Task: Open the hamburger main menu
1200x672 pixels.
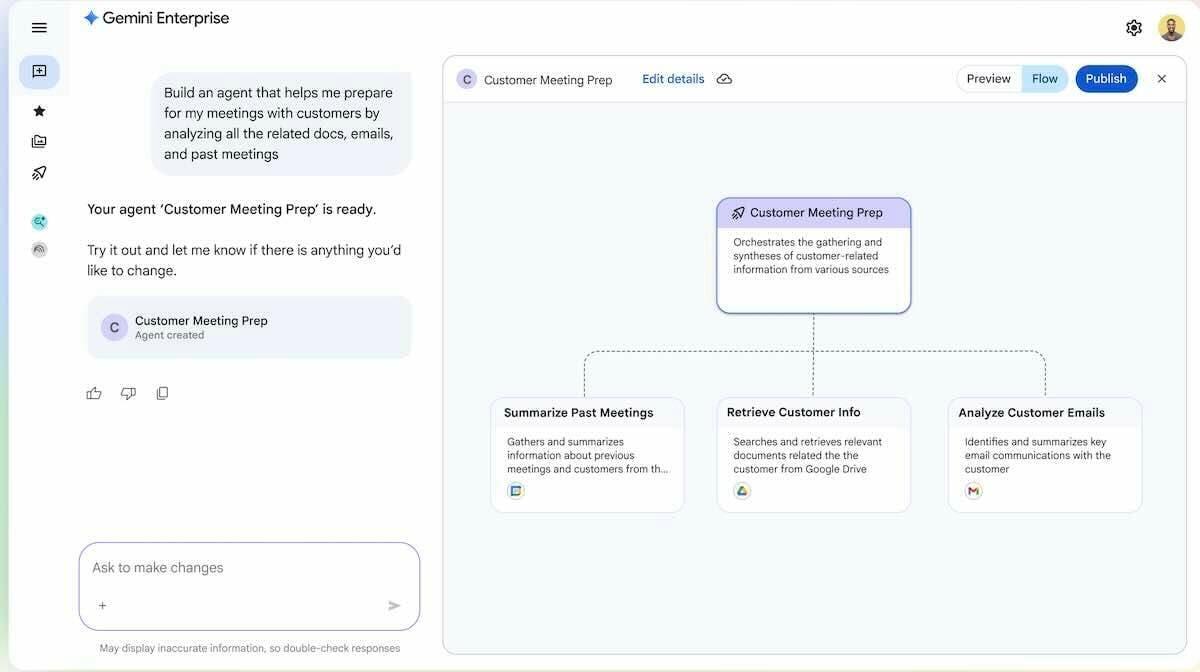Action: [x=39, y=28]
